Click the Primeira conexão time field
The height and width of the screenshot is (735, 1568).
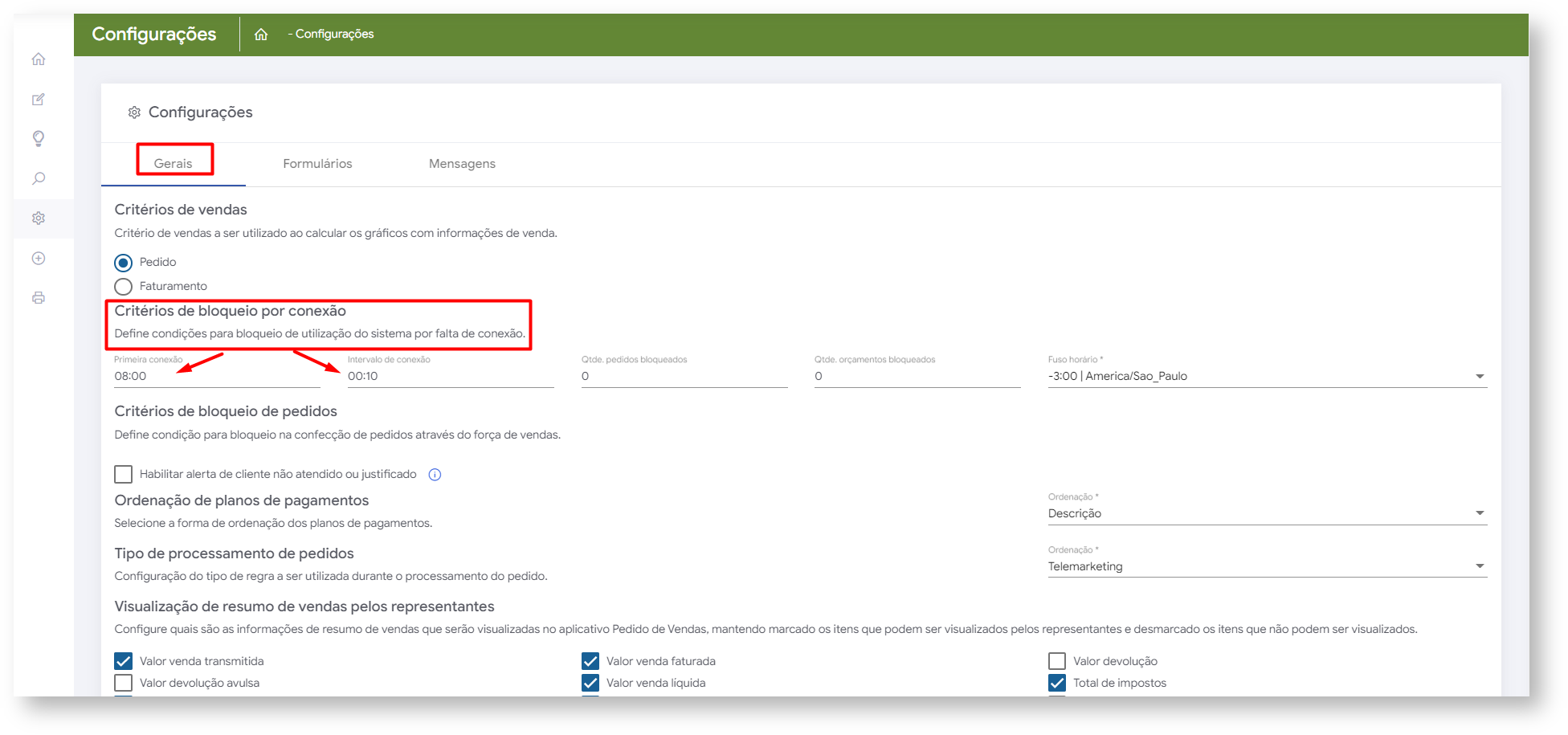(217, 377)
